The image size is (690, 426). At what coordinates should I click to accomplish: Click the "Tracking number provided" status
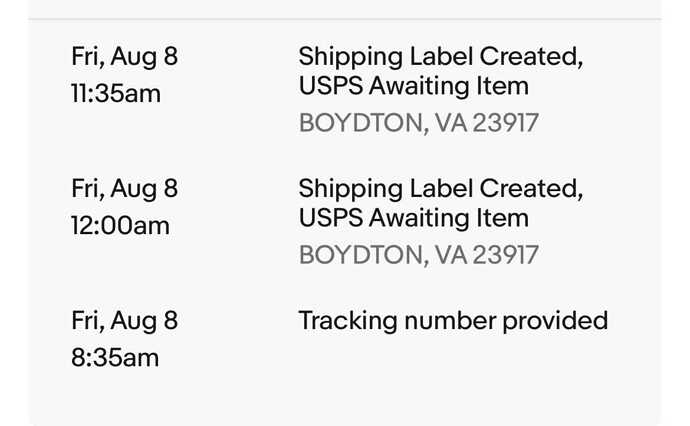pos(453,320)
